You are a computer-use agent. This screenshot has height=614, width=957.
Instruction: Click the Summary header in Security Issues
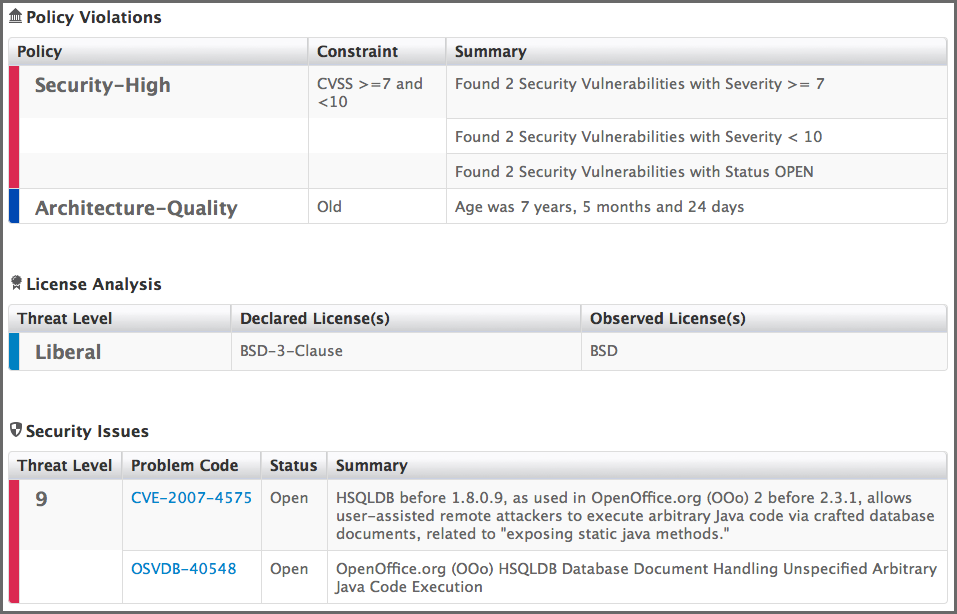[x=371, y=465]
